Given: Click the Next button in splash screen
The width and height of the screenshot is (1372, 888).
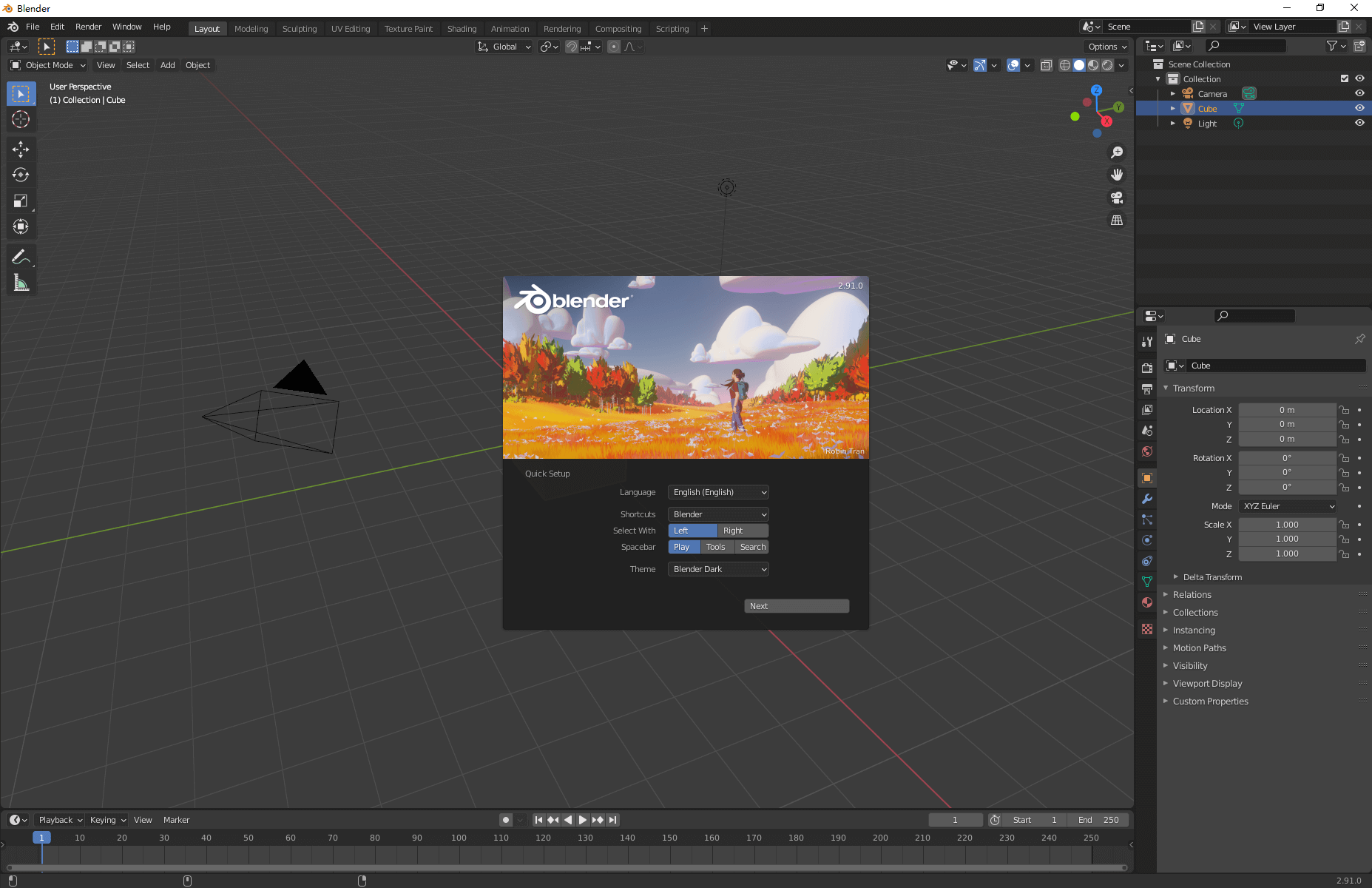Looking at the screenshot, I should coord(796,606).
